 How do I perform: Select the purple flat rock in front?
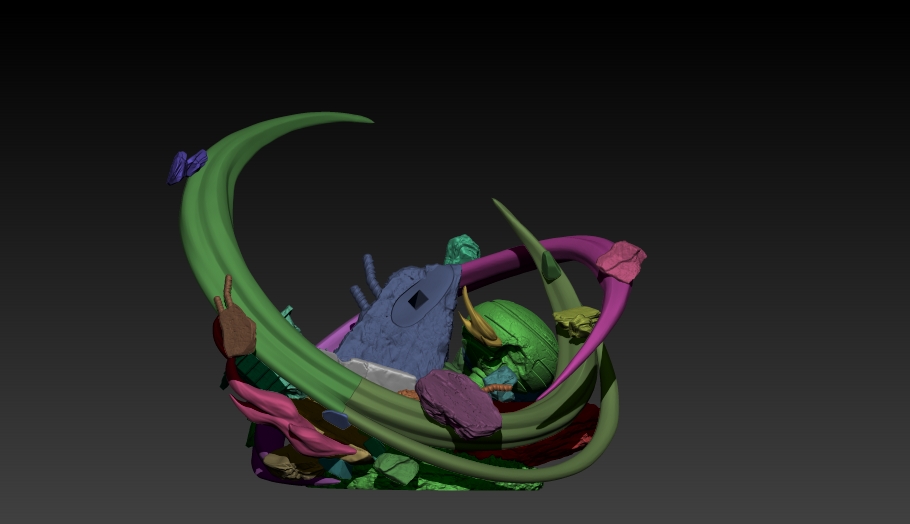458,404
